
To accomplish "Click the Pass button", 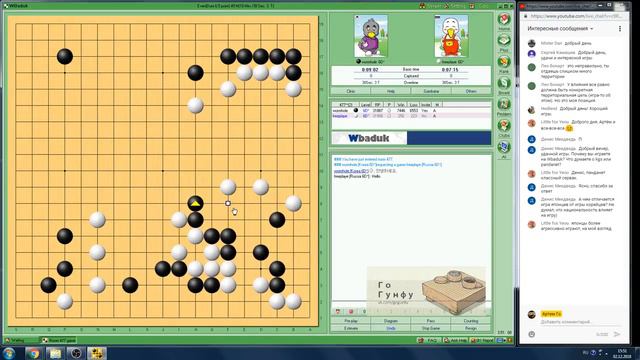I will [x=431, y=321].
